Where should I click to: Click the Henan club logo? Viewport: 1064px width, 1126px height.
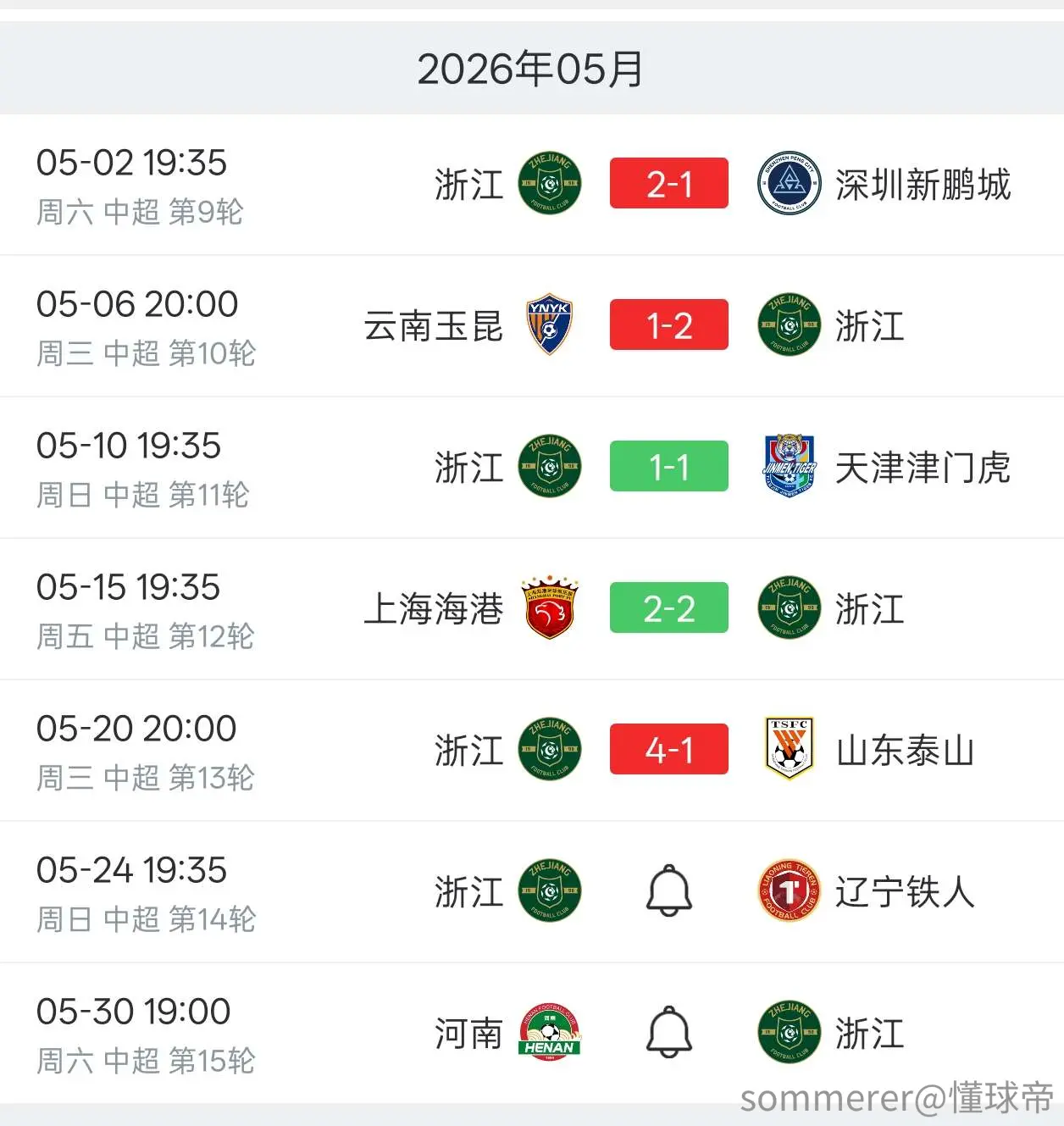point(549,1033)
